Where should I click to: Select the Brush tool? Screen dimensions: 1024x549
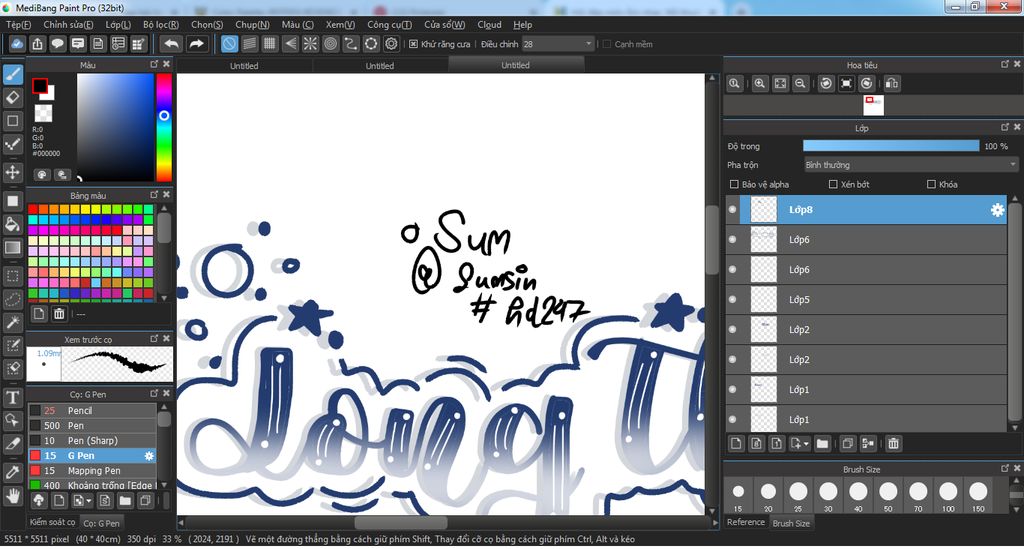(12, 74)
